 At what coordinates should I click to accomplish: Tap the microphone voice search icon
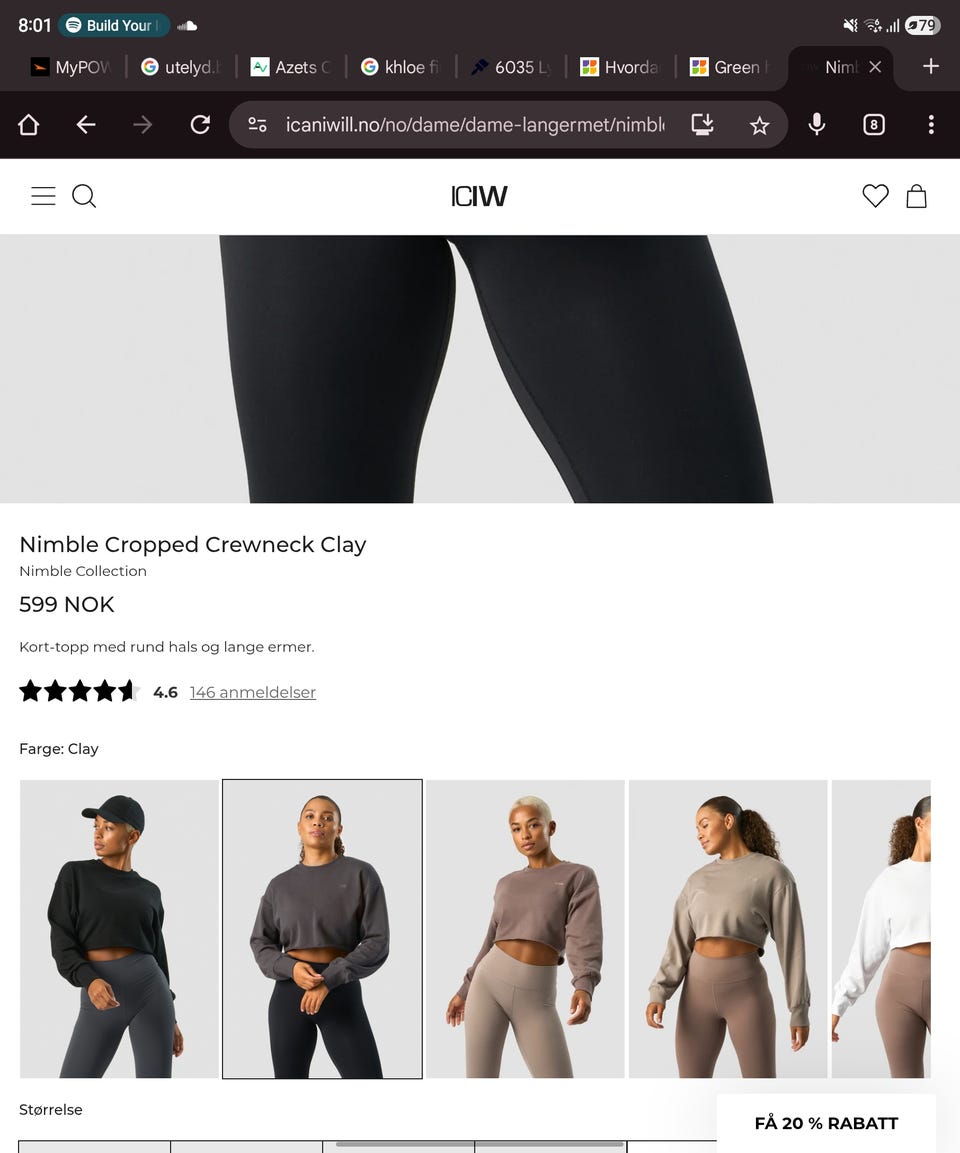[x=817, y=125]
